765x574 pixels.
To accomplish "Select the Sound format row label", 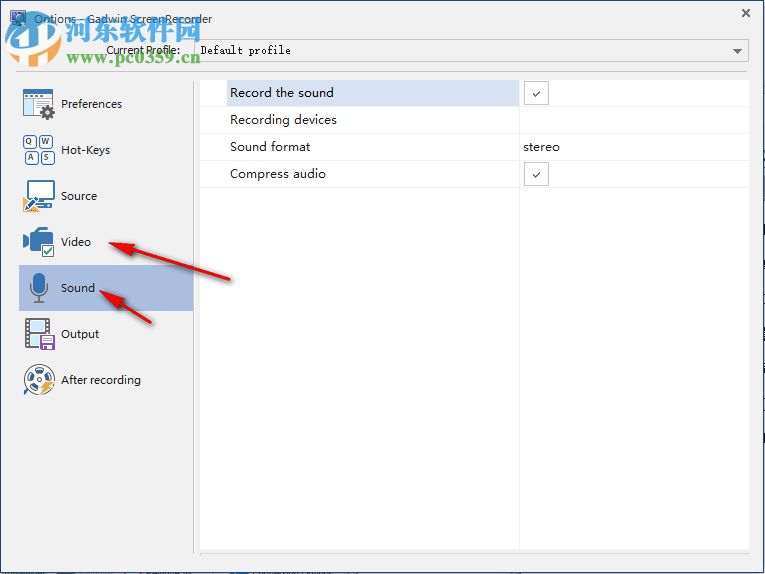I will tap(270, 146).
